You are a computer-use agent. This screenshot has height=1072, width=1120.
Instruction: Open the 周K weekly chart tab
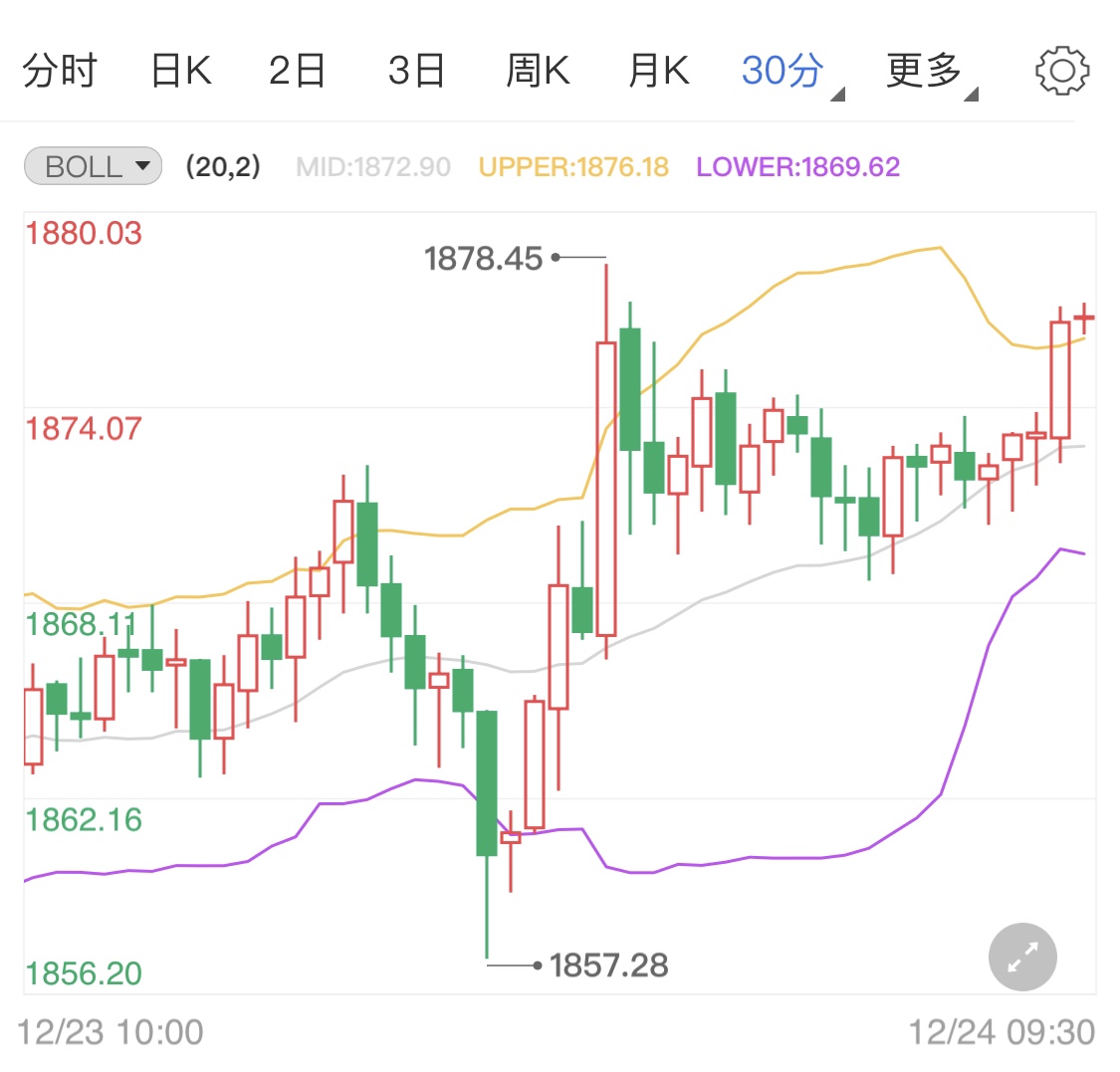[538, 71]
